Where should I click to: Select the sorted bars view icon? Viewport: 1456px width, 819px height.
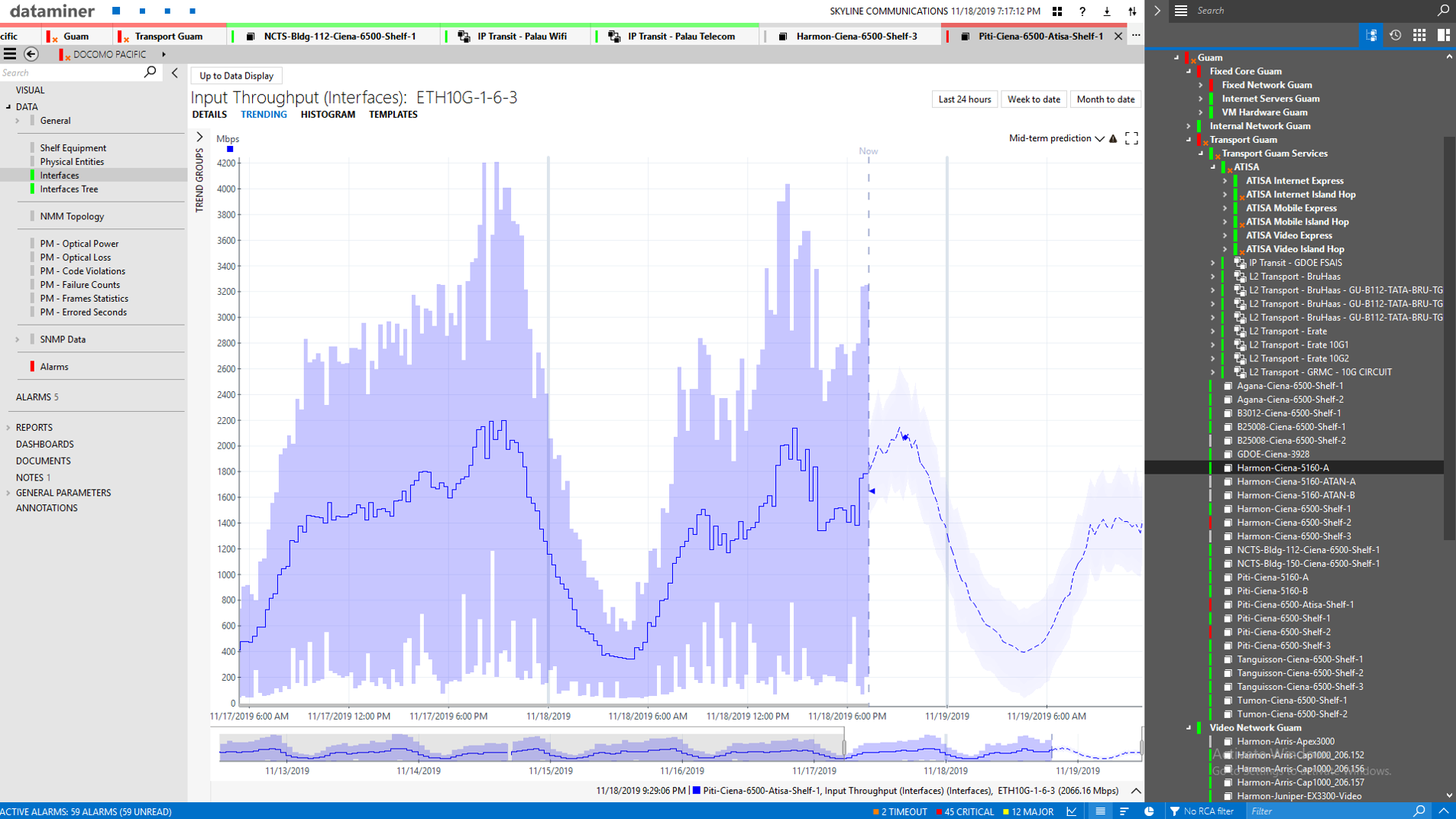pyautogui.click(x=1124, y=811)
